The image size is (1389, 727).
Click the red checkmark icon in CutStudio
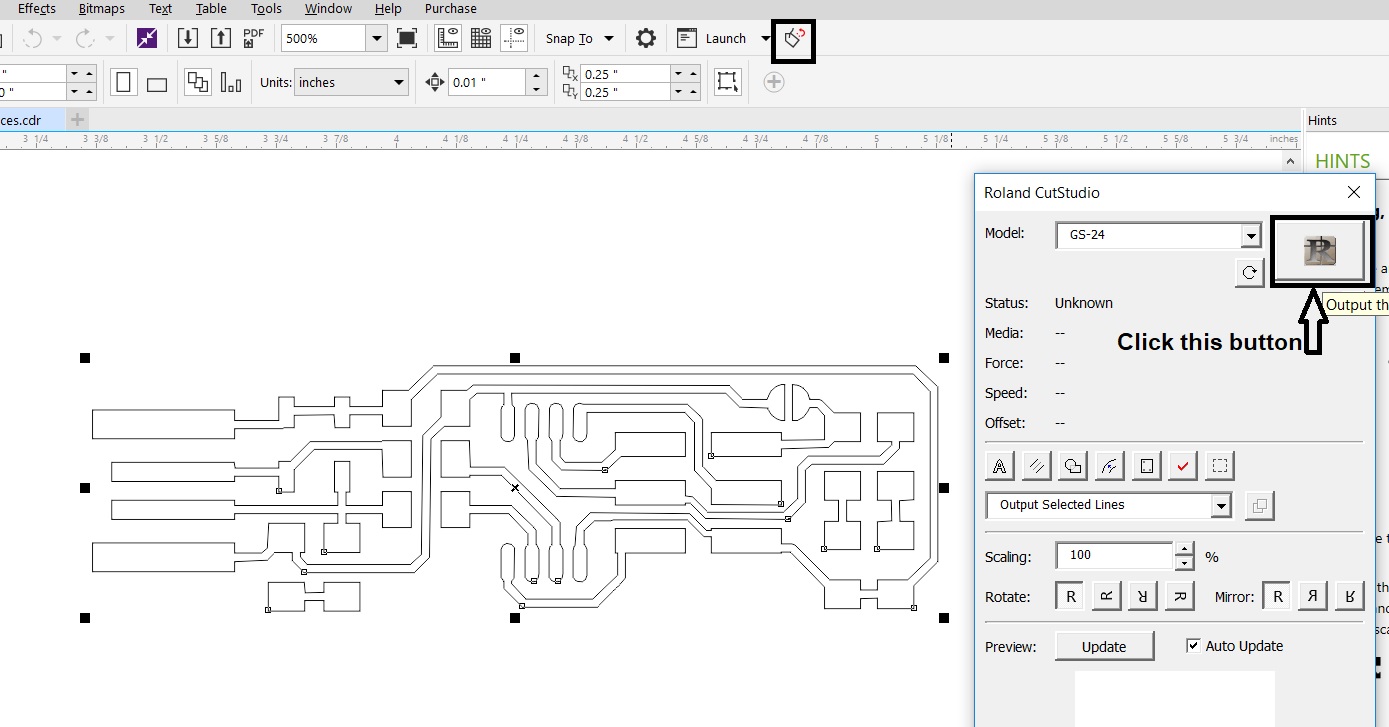click(1182, 466)
